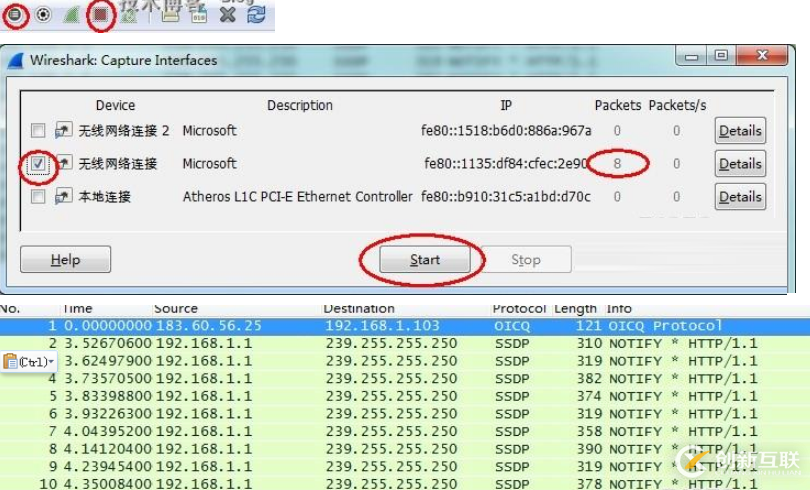The height and width of the screenshot is (490, 810).
Task: Minimize the Capture Interfaces dialog
Action: pyautogui.click(x=692, y=55)
